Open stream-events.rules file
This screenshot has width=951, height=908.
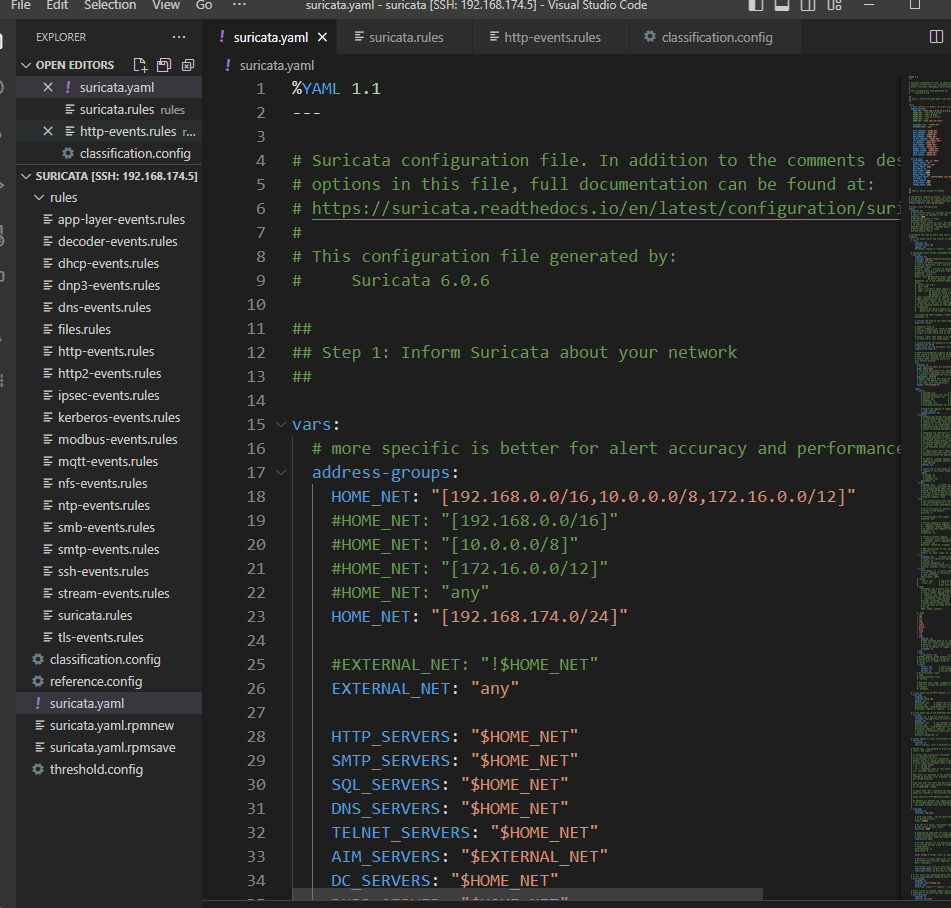click(109, 593)
